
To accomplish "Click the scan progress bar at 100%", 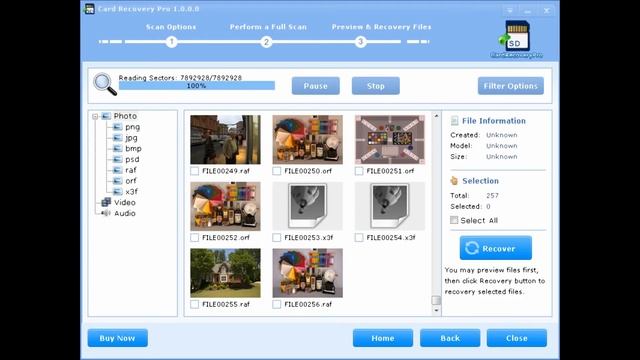I will click(197, 86).
